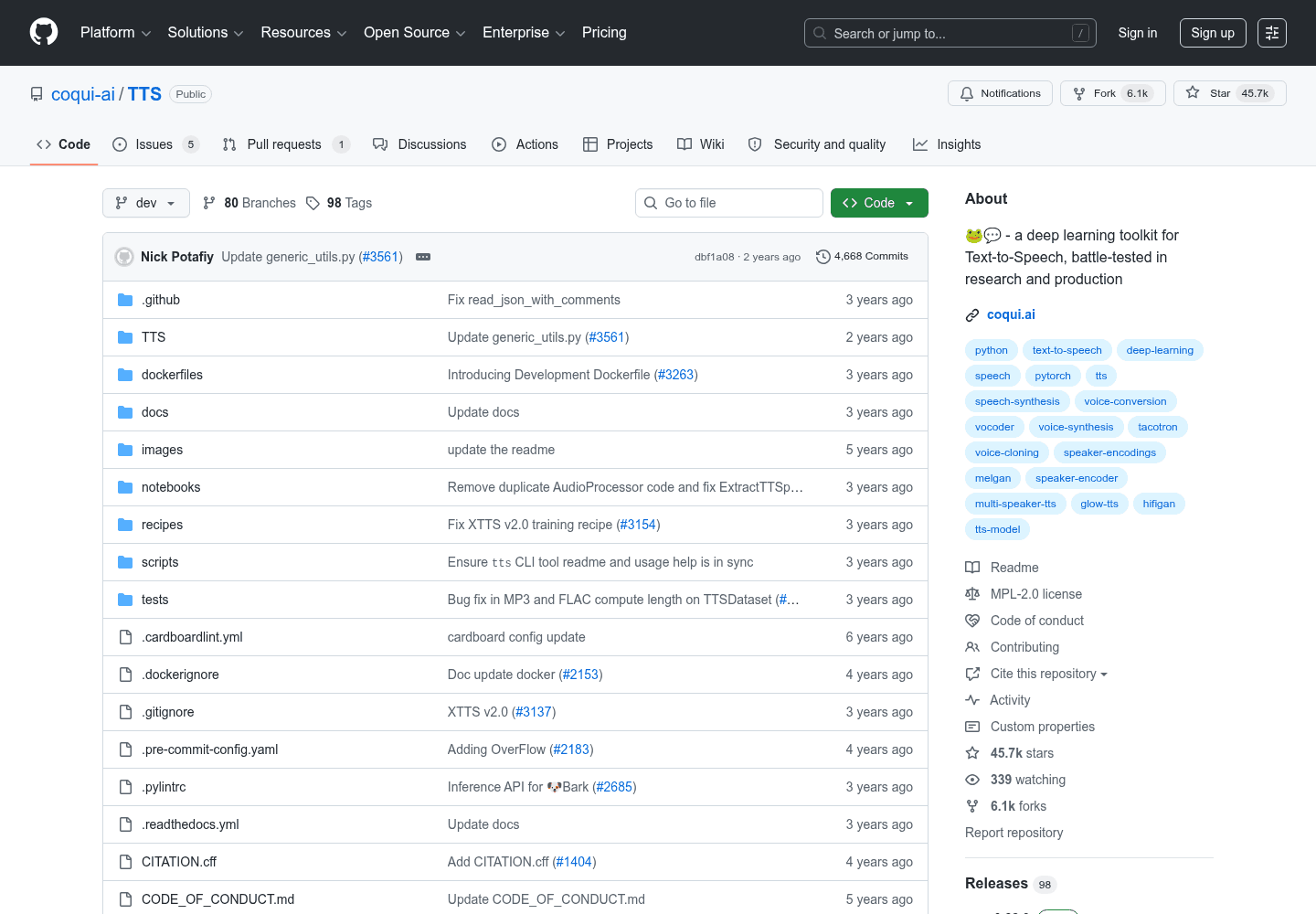Open the Projects tab
1316x914 pixels.
pyautogui.click(x=618, y=144)
